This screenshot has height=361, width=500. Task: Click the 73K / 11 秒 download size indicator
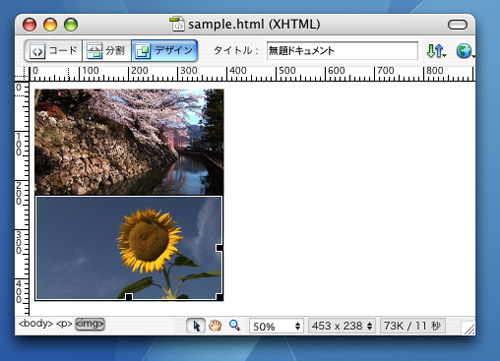click(x=413, y=326)
